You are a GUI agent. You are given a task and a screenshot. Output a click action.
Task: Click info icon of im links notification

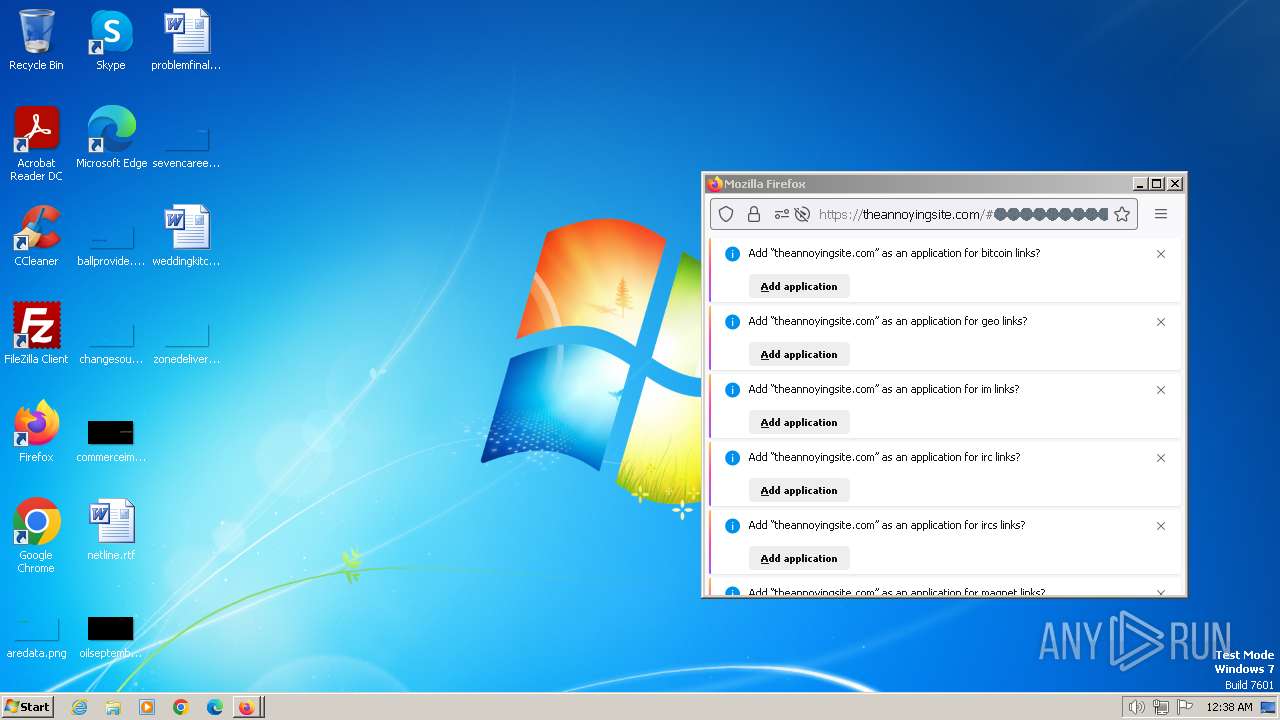[x=732, y=390]
